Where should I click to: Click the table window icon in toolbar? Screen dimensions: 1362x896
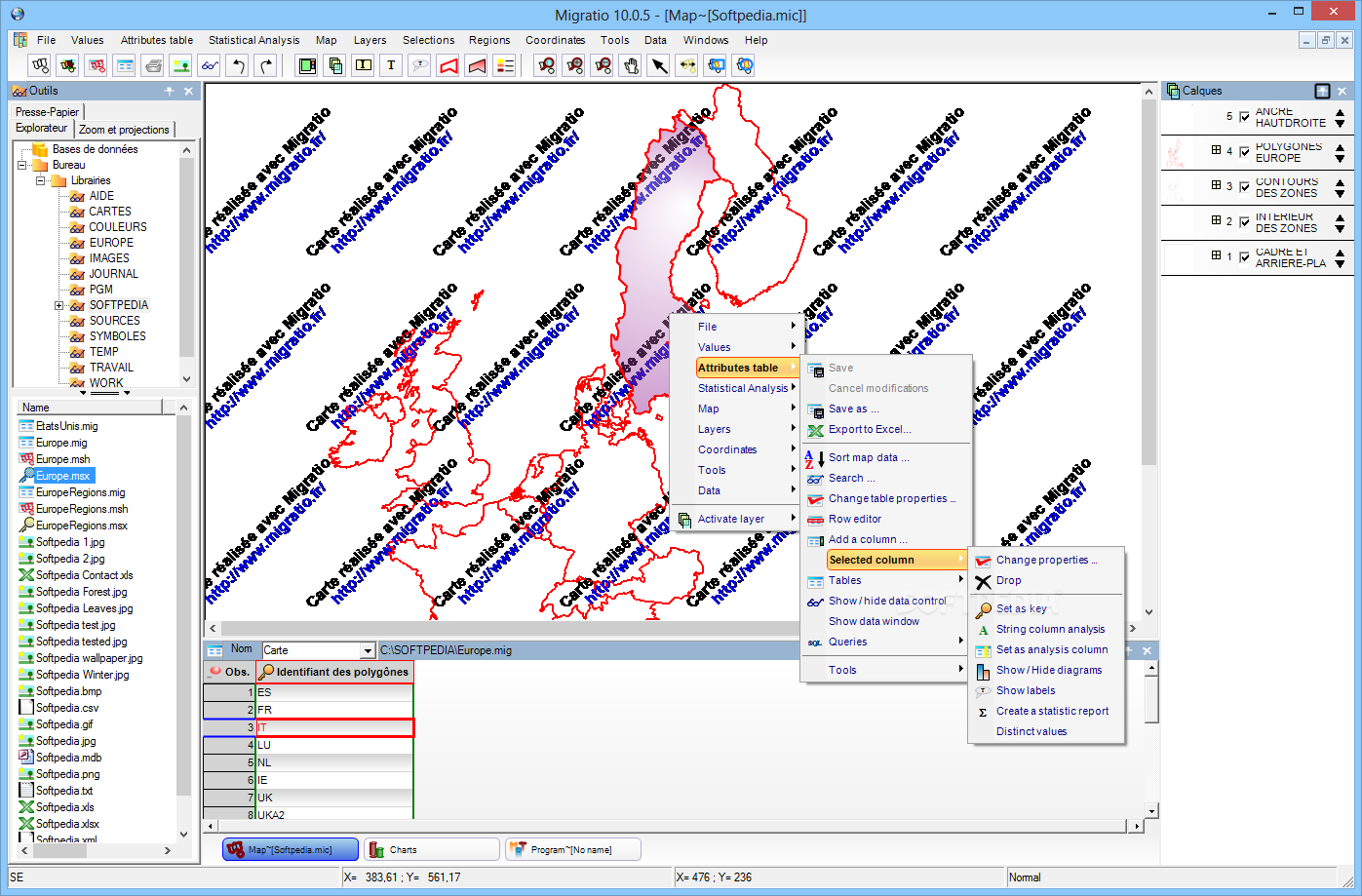[x=125, y=65]
